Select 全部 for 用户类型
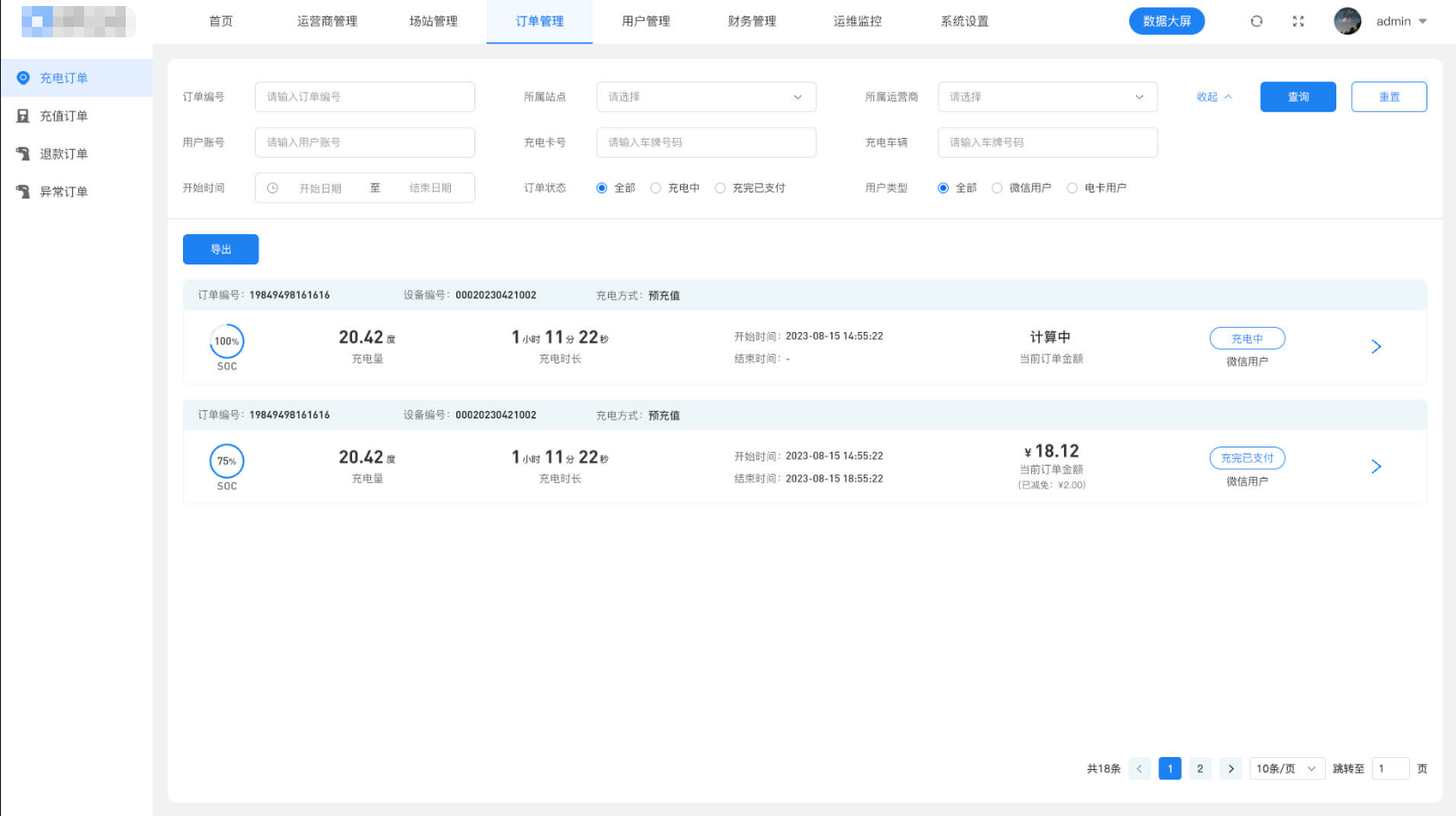 click(x=943, y=188)
